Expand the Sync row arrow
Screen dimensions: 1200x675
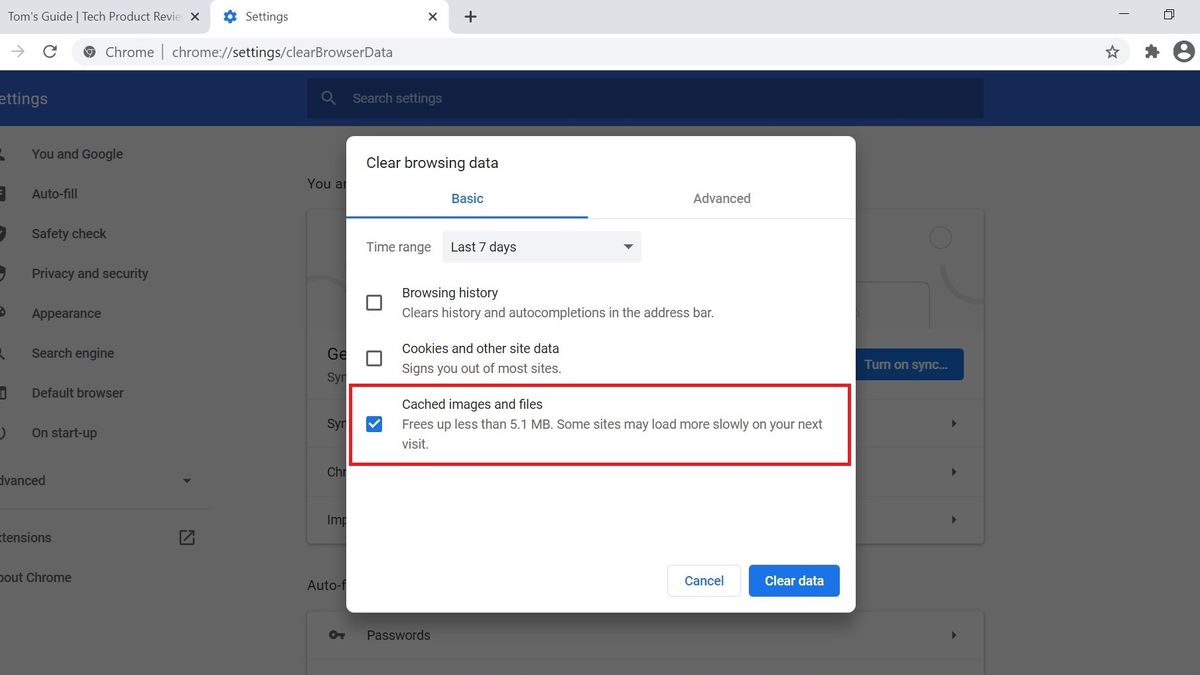click(x=953, y=423)
